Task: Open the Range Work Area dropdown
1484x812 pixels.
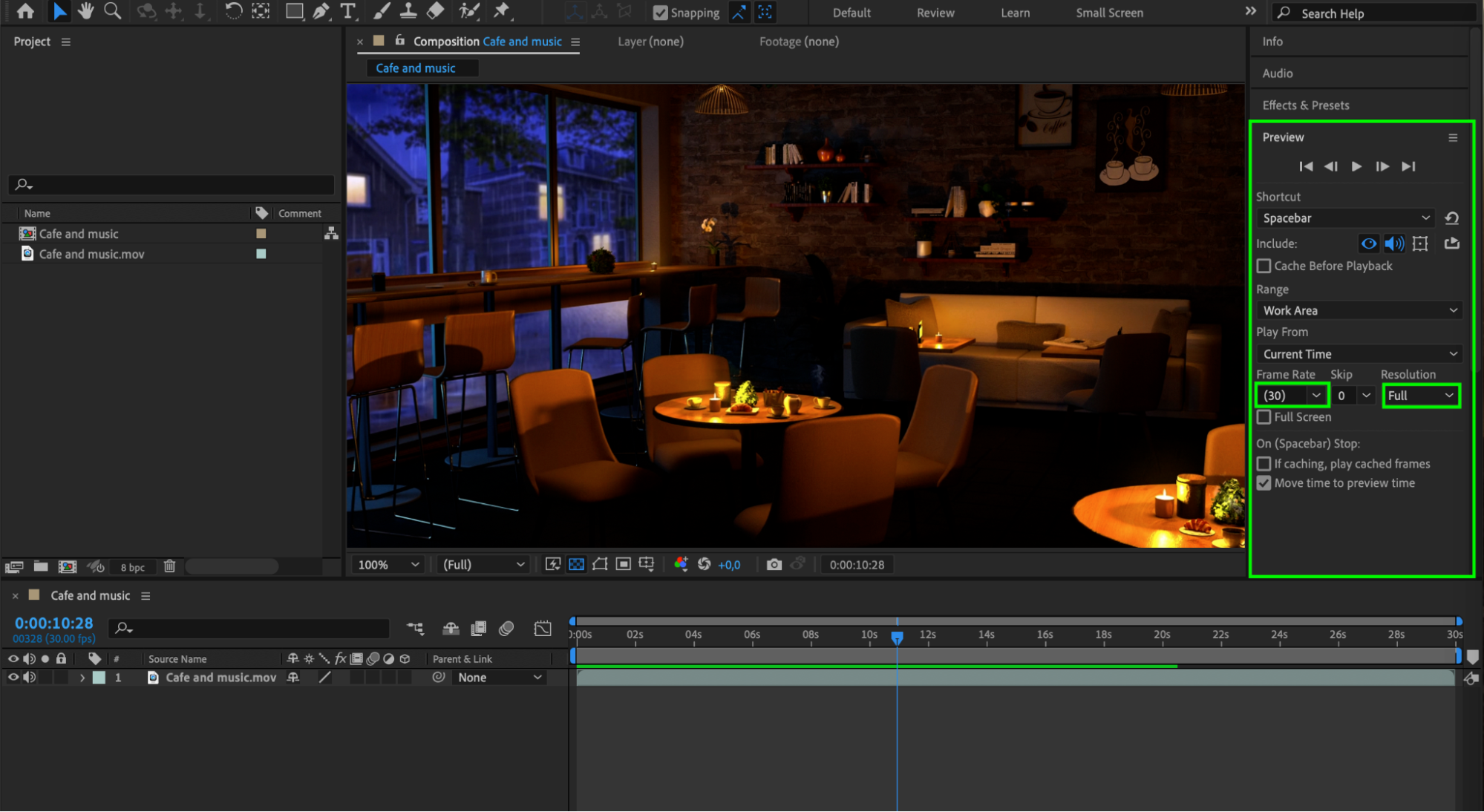Action: tap(1360, 311)
